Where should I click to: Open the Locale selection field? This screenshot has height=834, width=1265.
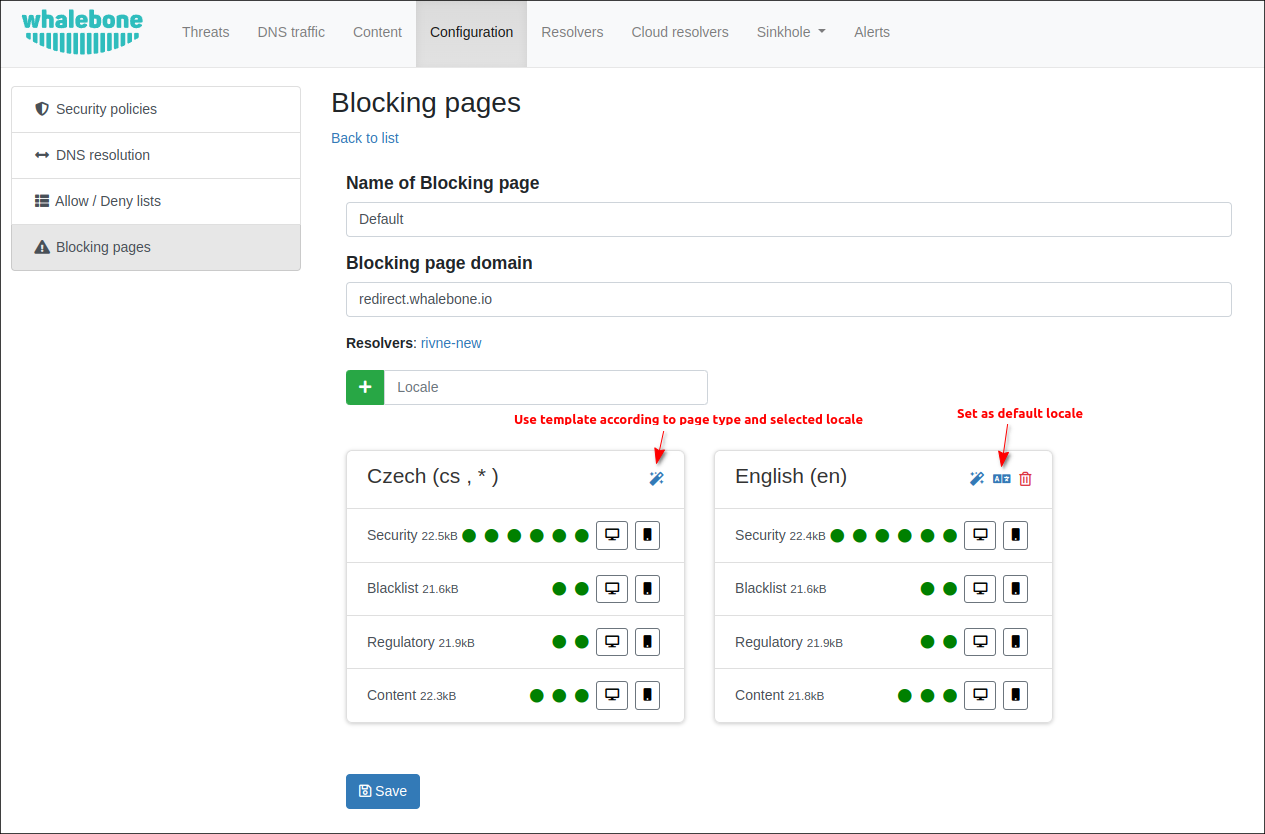545,387
